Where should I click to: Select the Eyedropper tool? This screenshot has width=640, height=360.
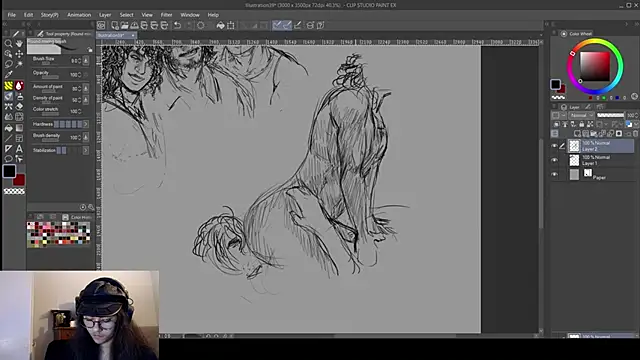(x=8, y=75)
